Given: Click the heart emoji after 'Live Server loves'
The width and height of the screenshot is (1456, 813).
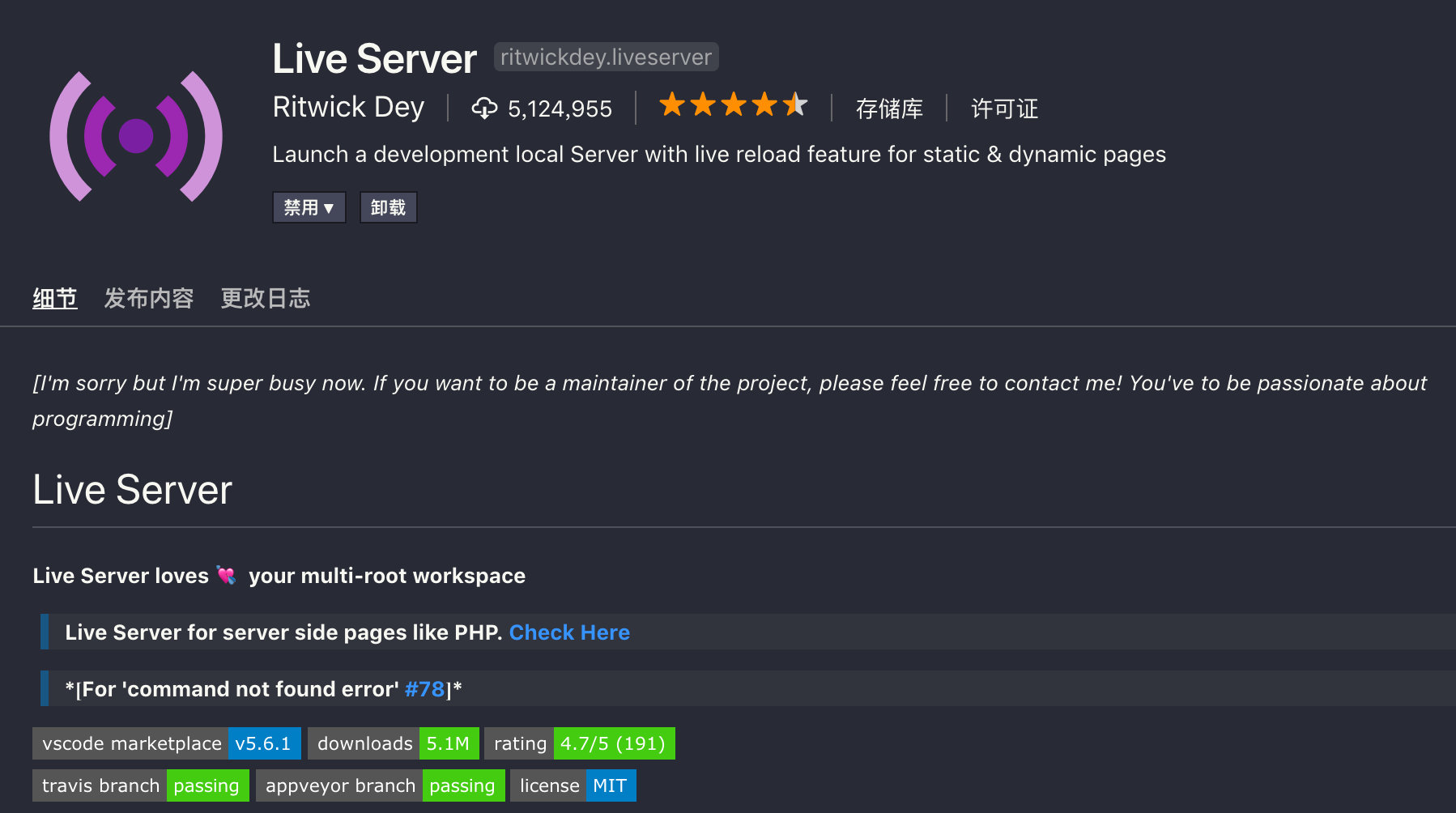Looking at the screenshot, I should [227, 576].
